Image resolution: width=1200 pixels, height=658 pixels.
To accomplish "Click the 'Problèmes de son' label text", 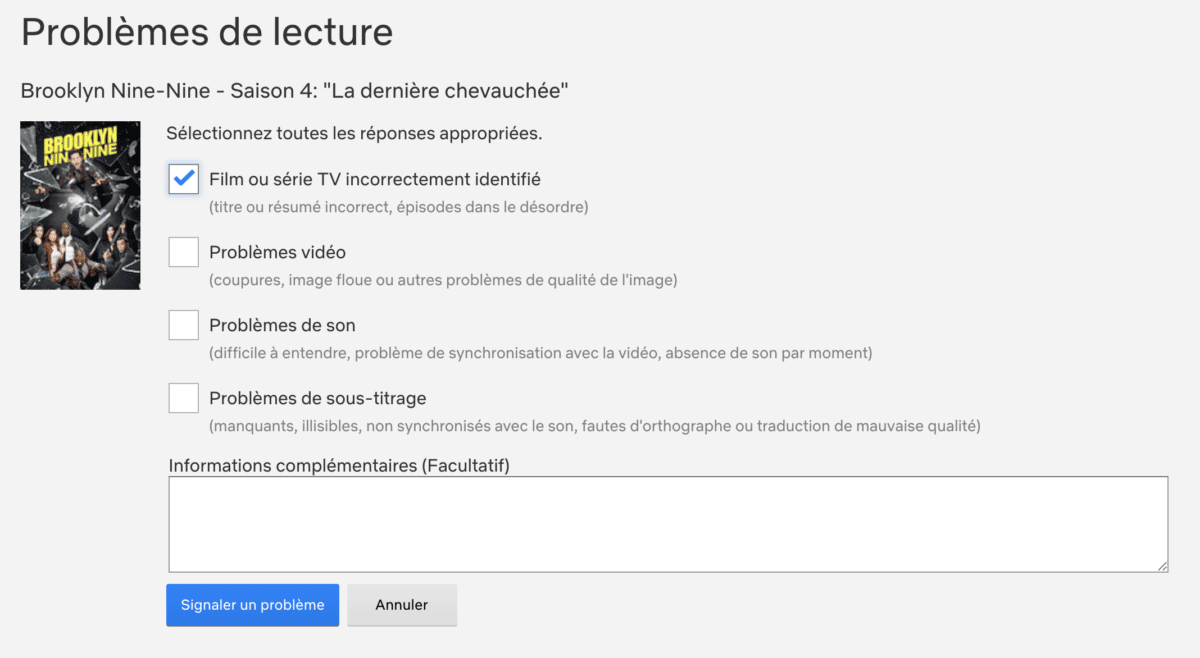I will (282, 325).
